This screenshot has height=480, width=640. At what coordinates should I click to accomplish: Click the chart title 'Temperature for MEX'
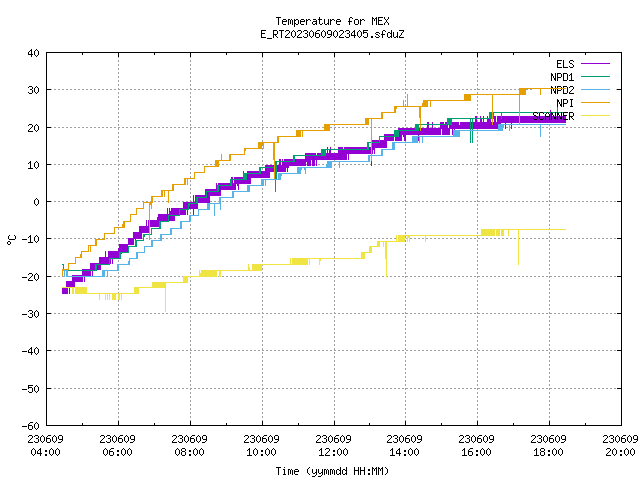(x=332, y=21)
